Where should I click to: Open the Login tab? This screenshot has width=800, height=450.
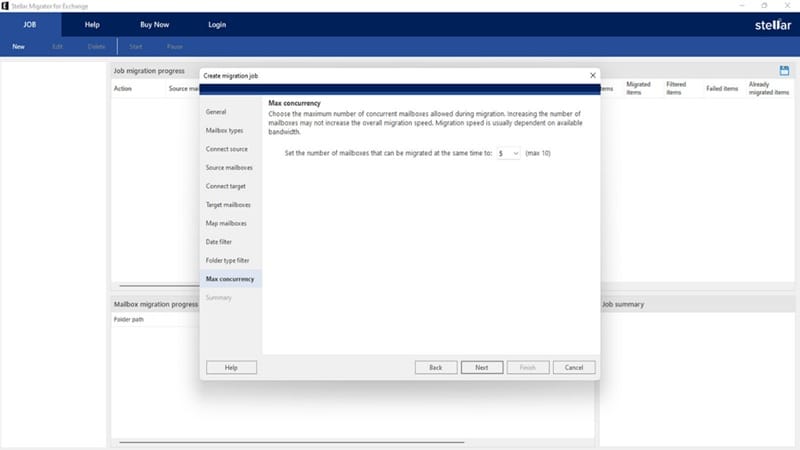(x=217, y=24)
